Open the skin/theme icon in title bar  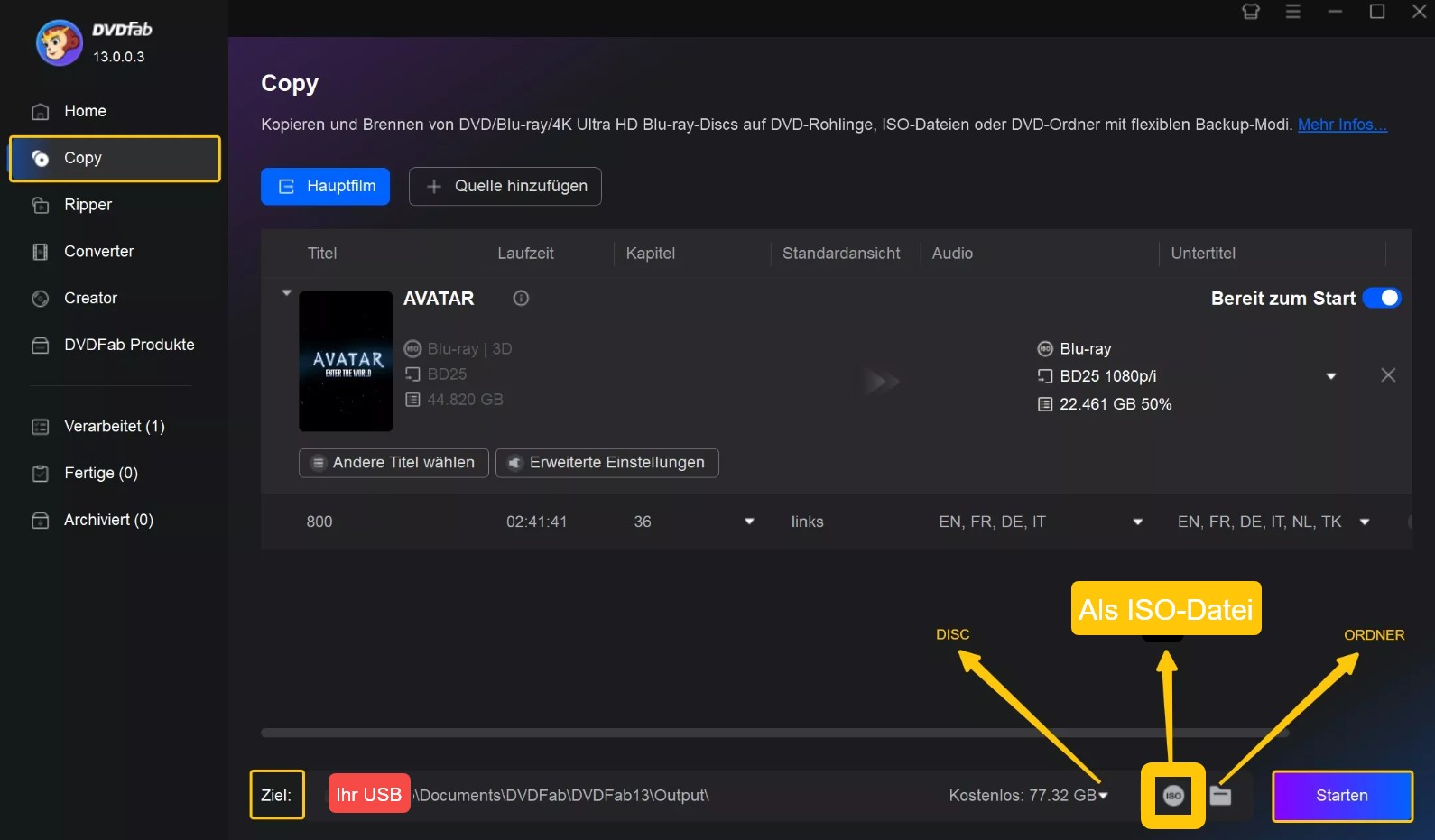1251,12
